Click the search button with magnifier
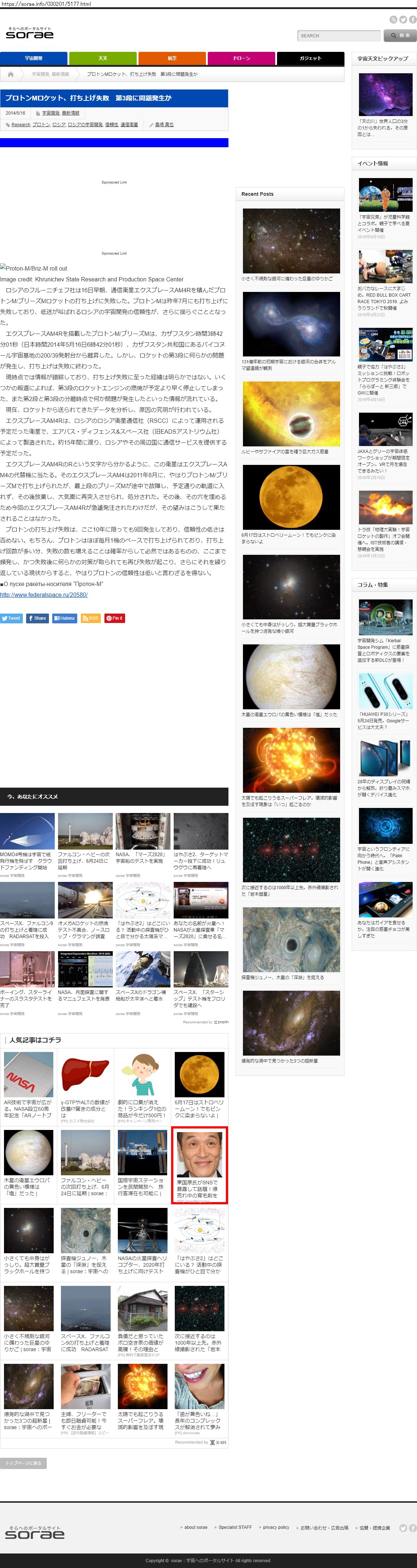417x1568 pixels. click(x=400, y=35)
